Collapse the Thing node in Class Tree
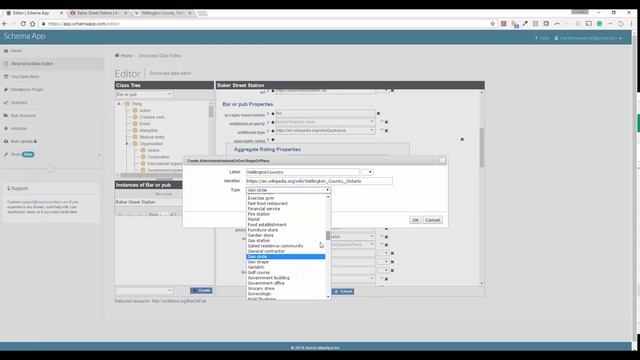The image size is (640, 360). click(119, 104)
